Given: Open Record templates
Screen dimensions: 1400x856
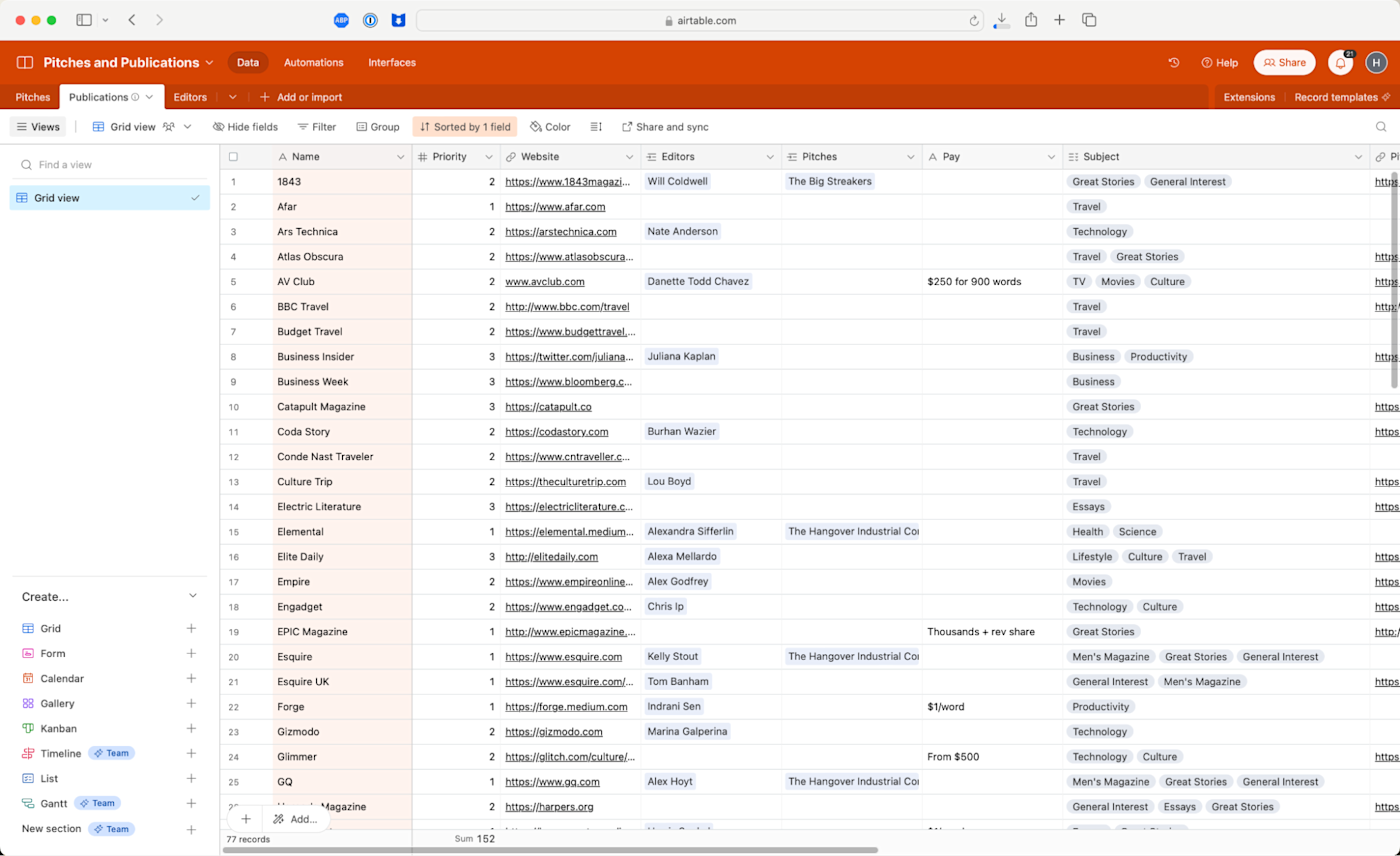Looking at the screenshot, I should tap(1342, 97).
